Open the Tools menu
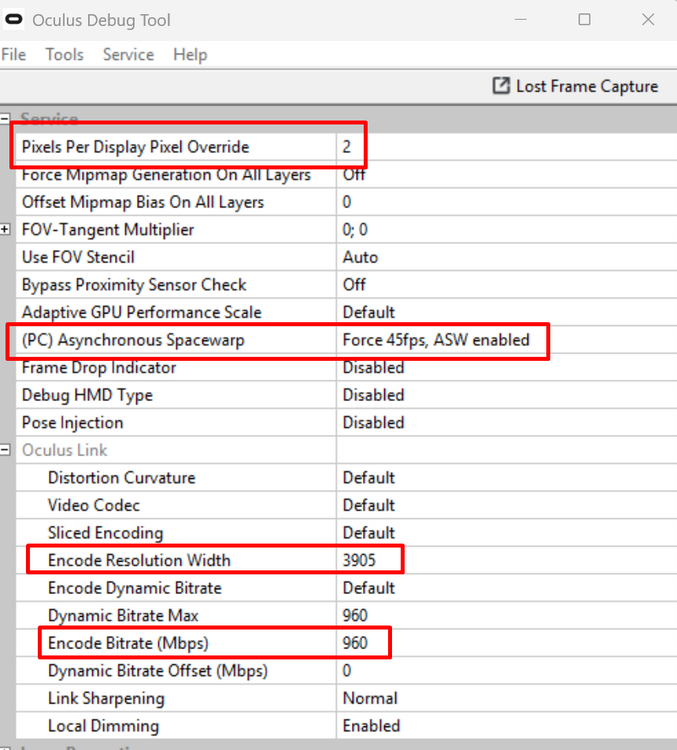The height and width of the screenshot is (750, 677). tap(64, 55)
